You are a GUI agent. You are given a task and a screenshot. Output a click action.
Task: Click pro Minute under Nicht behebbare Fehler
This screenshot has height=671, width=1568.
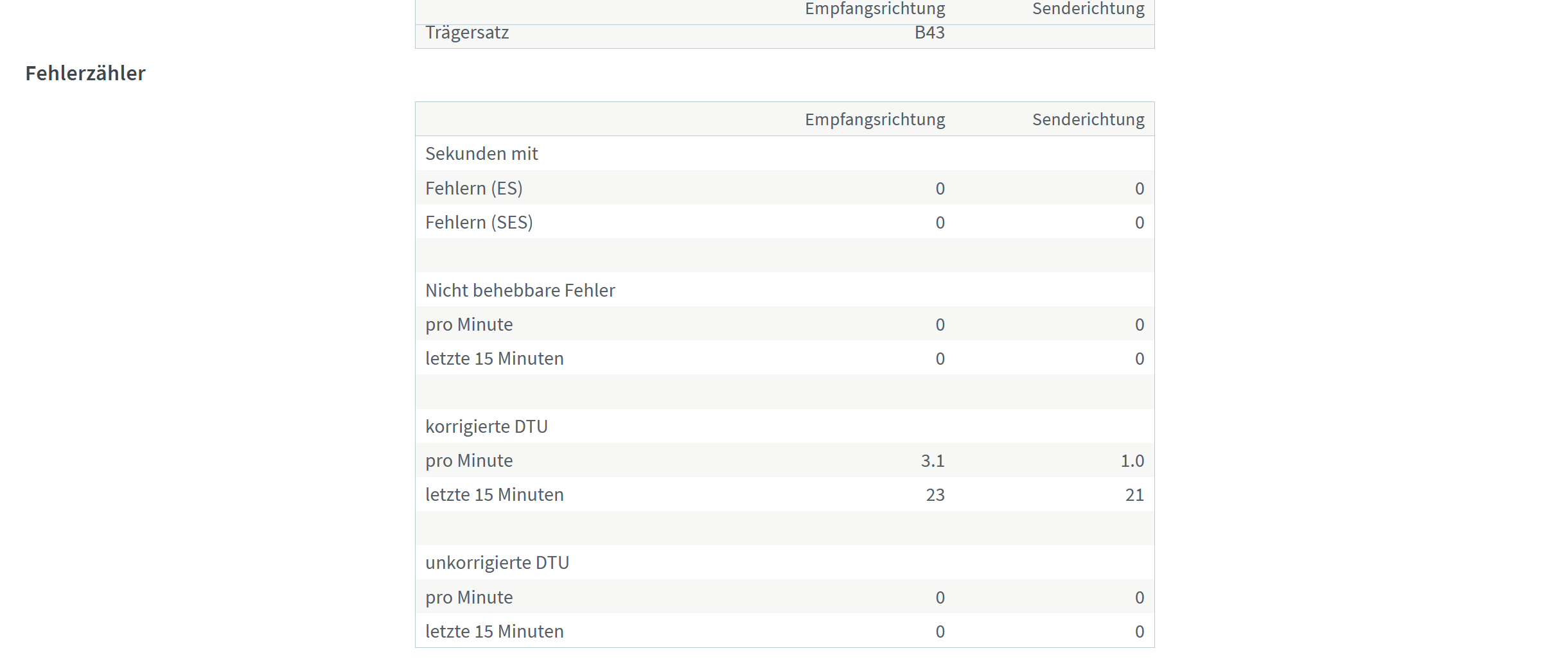click(x=469, y=324)
